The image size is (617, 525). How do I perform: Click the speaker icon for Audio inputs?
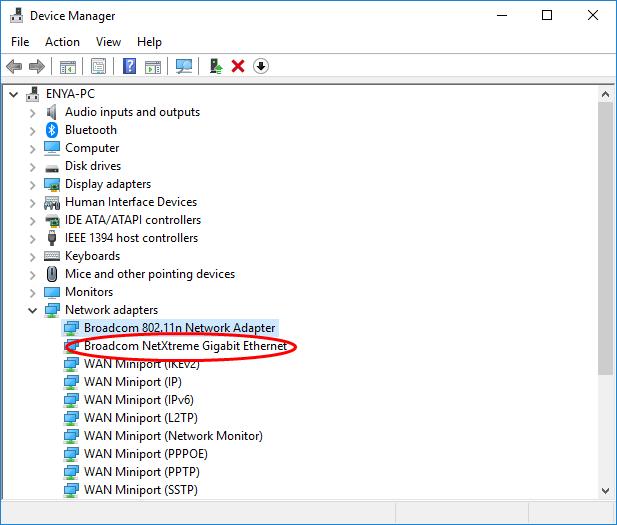[52, 112]
